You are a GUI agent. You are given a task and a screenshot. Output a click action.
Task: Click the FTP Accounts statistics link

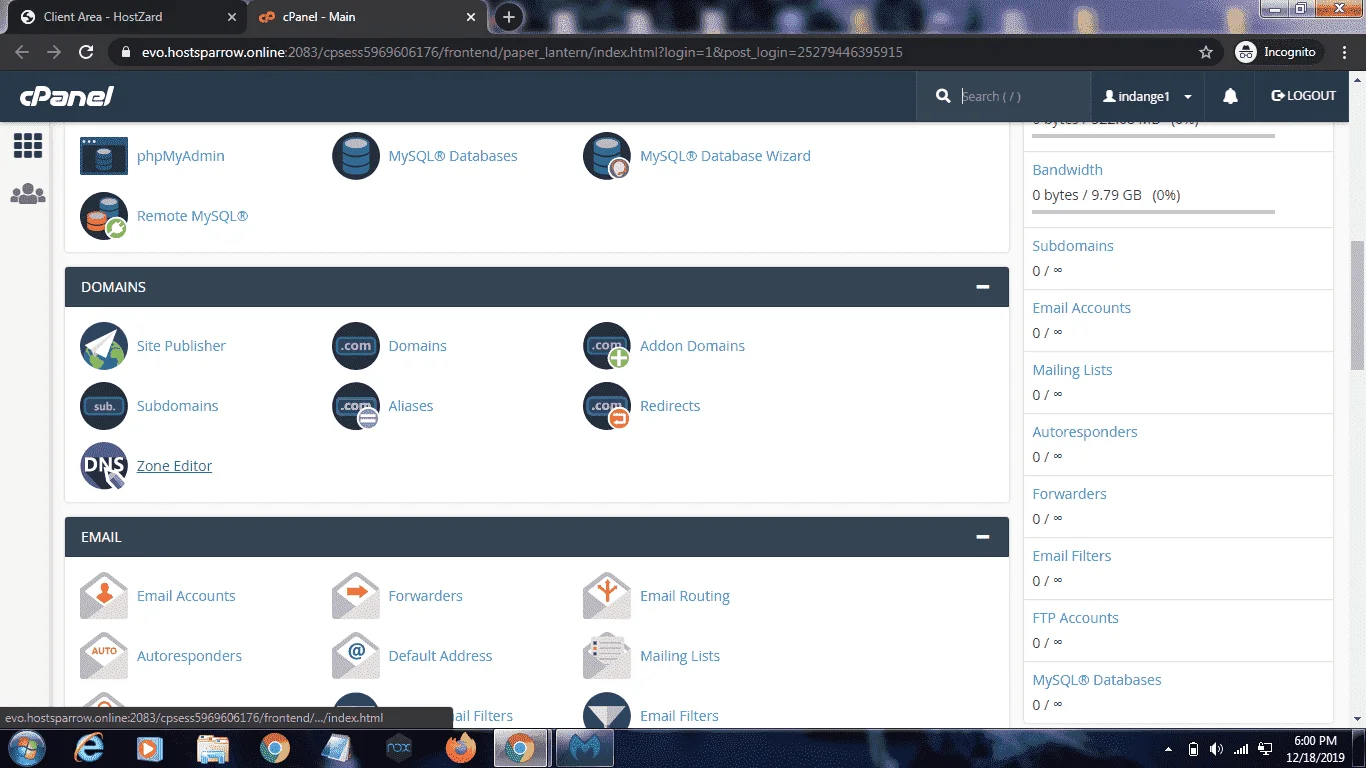click(x=1075, y=618)
